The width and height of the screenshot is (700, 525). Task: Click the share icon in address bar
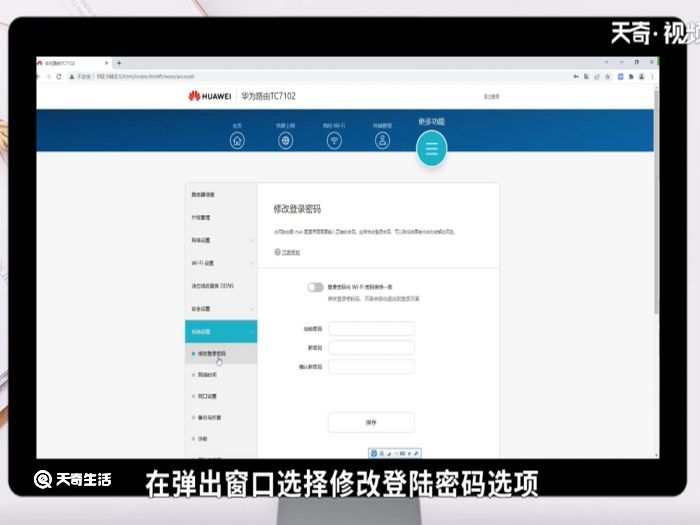pyautogui.click(x=597, y=77)
